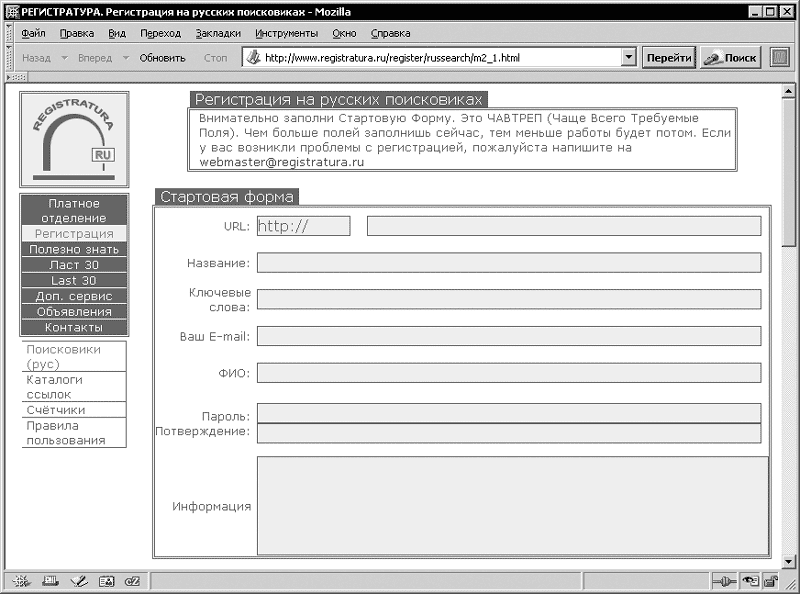This screenshot has height=594, width=800.
Task: Click the Mozilla throbber icon
Action: click(780, 57)
